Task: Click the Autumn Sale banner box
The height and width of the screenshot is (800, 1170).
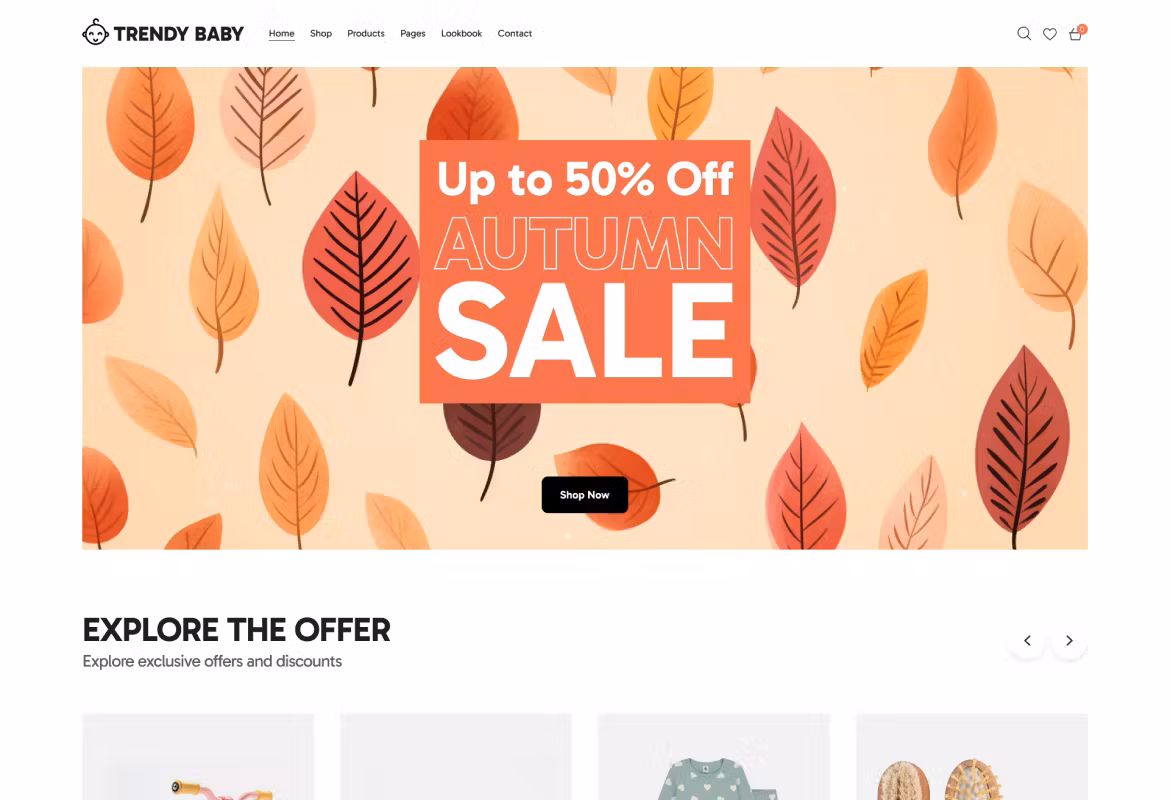Action: (x=585, y=272)
